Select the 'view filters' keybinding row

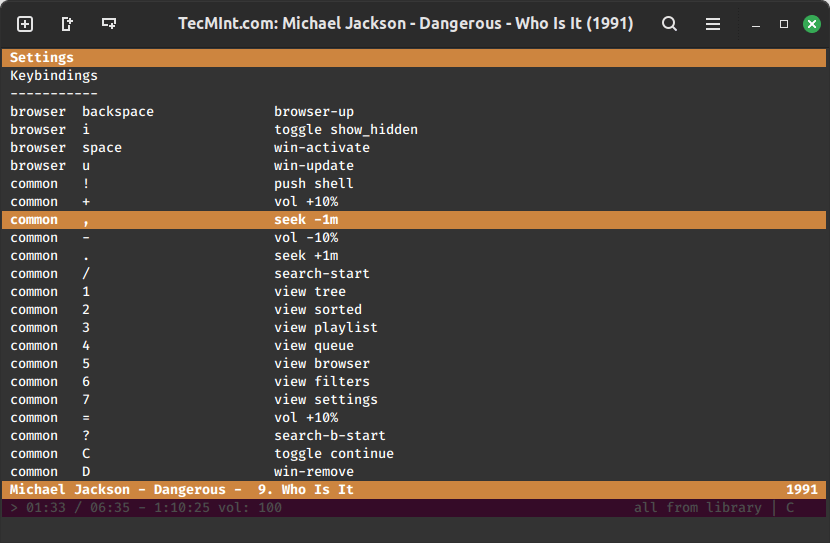pyautogui.click(x=414, y=382)
